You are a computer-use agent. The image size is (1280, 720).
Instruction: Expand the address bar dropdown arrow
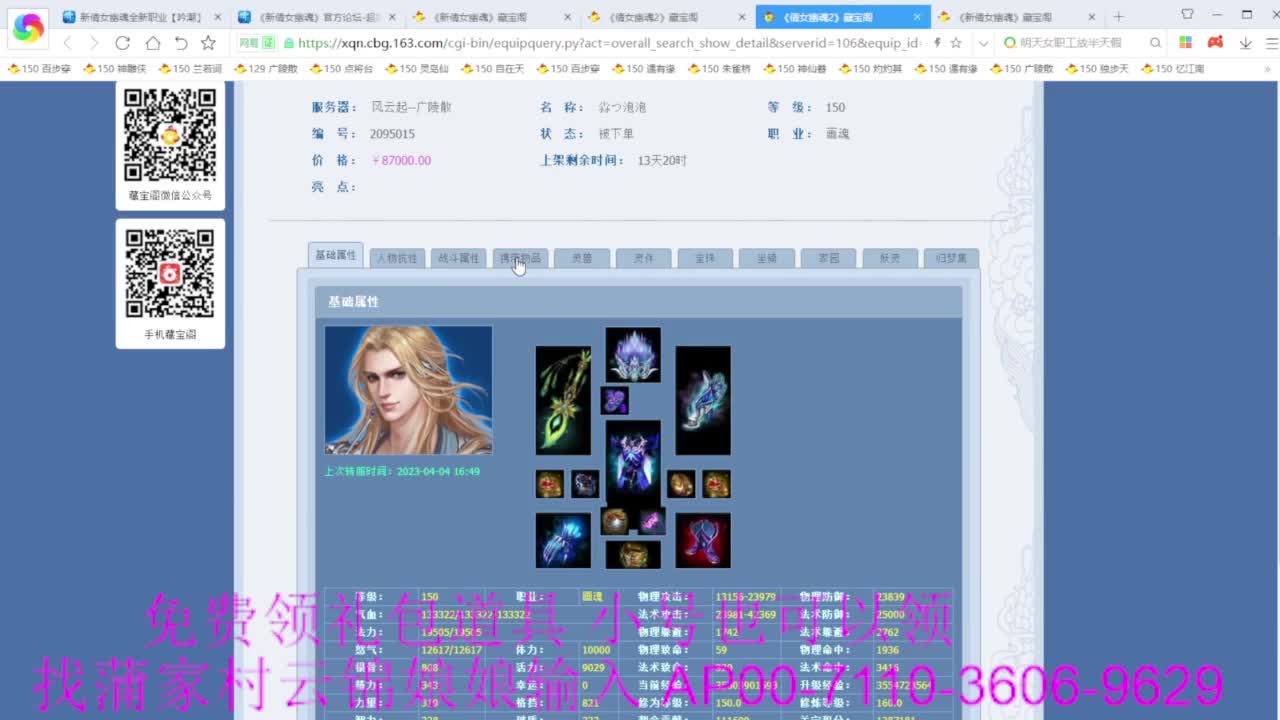point(983,43)
